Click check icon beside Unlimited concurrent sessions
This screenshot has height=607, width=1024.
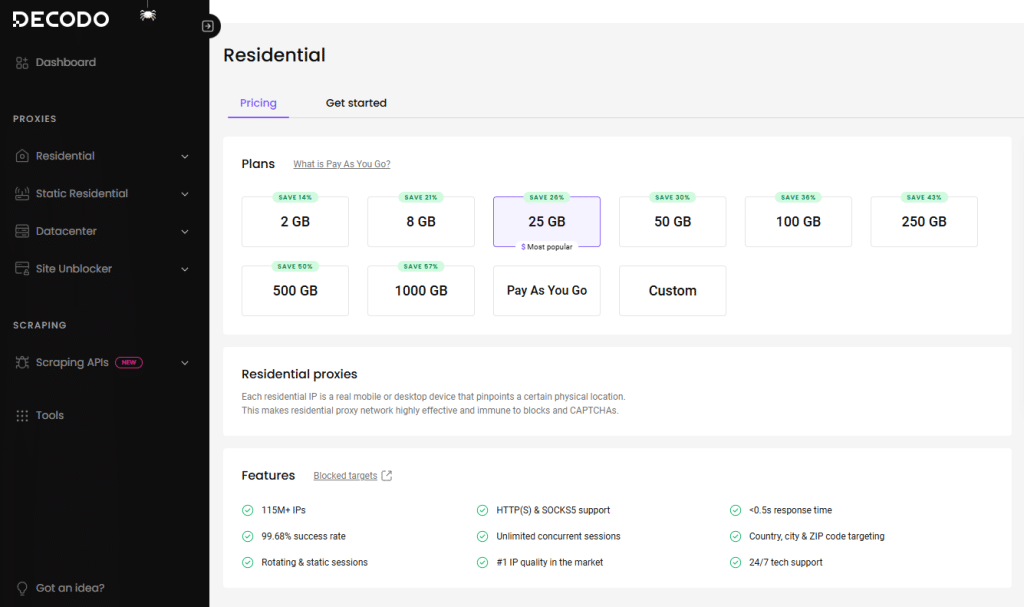tap(483, 536)
